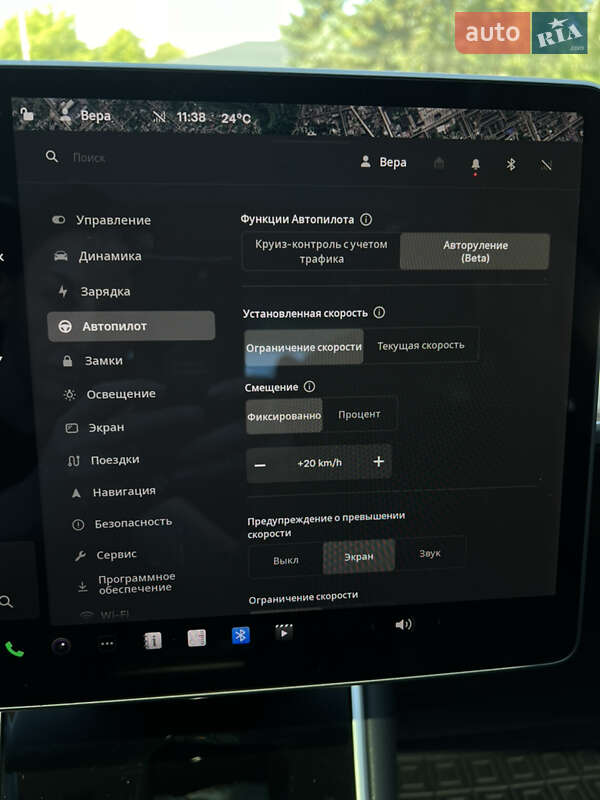Show info for Функции Автопилота
Screen dimensions: 600x800
click(366, 219)
